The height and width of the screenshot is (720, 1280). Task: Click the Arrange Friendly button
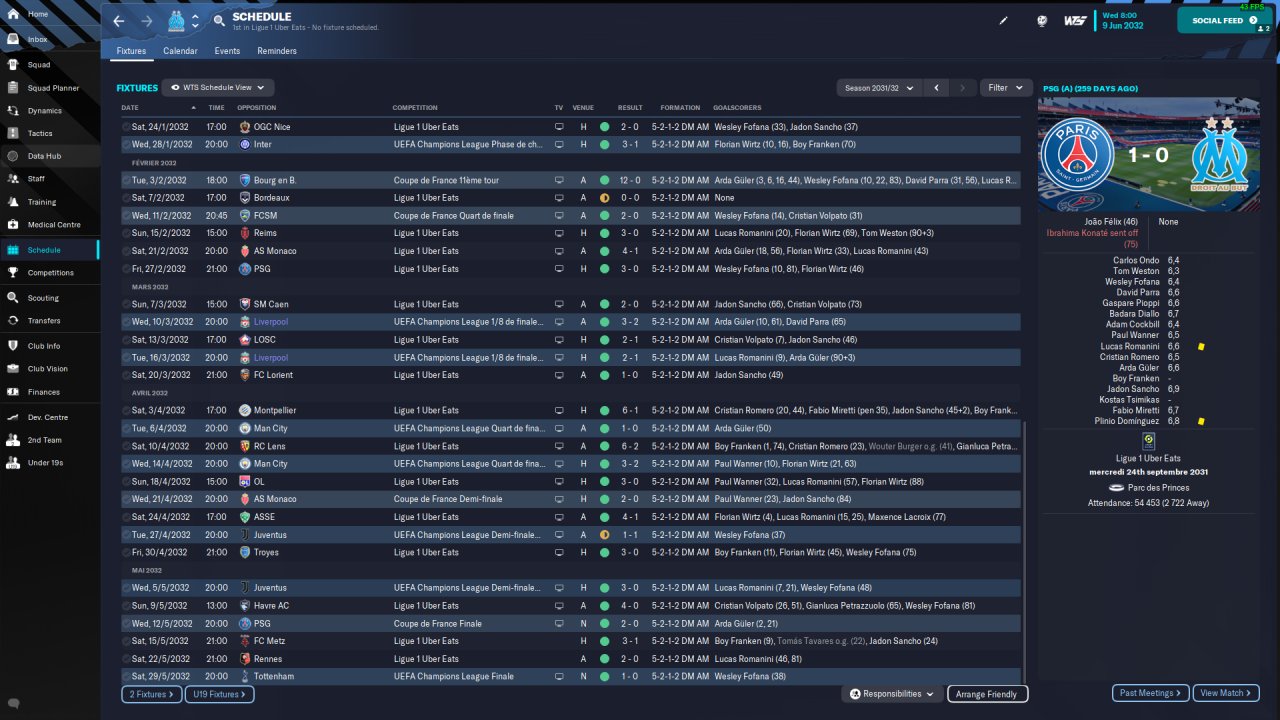(x=987, y=694)
